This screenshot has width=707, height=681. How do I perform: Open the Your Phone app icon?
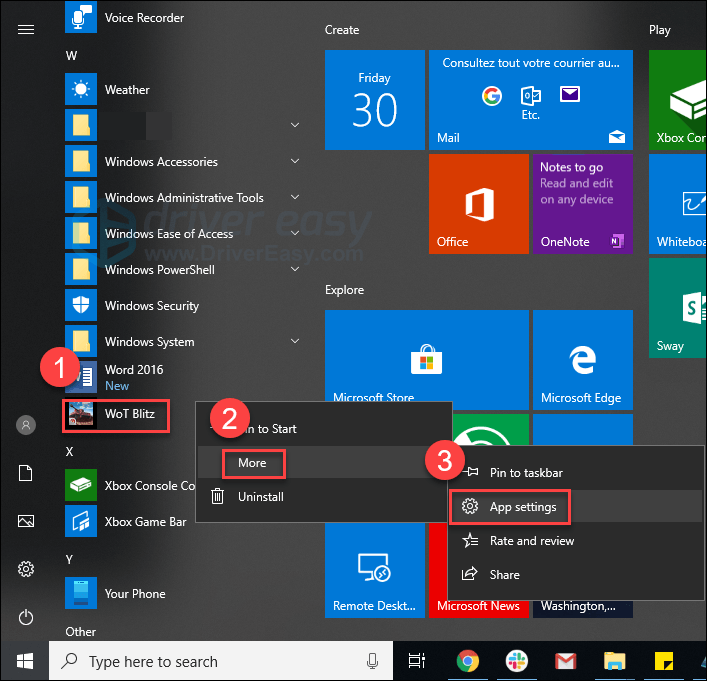81,593
